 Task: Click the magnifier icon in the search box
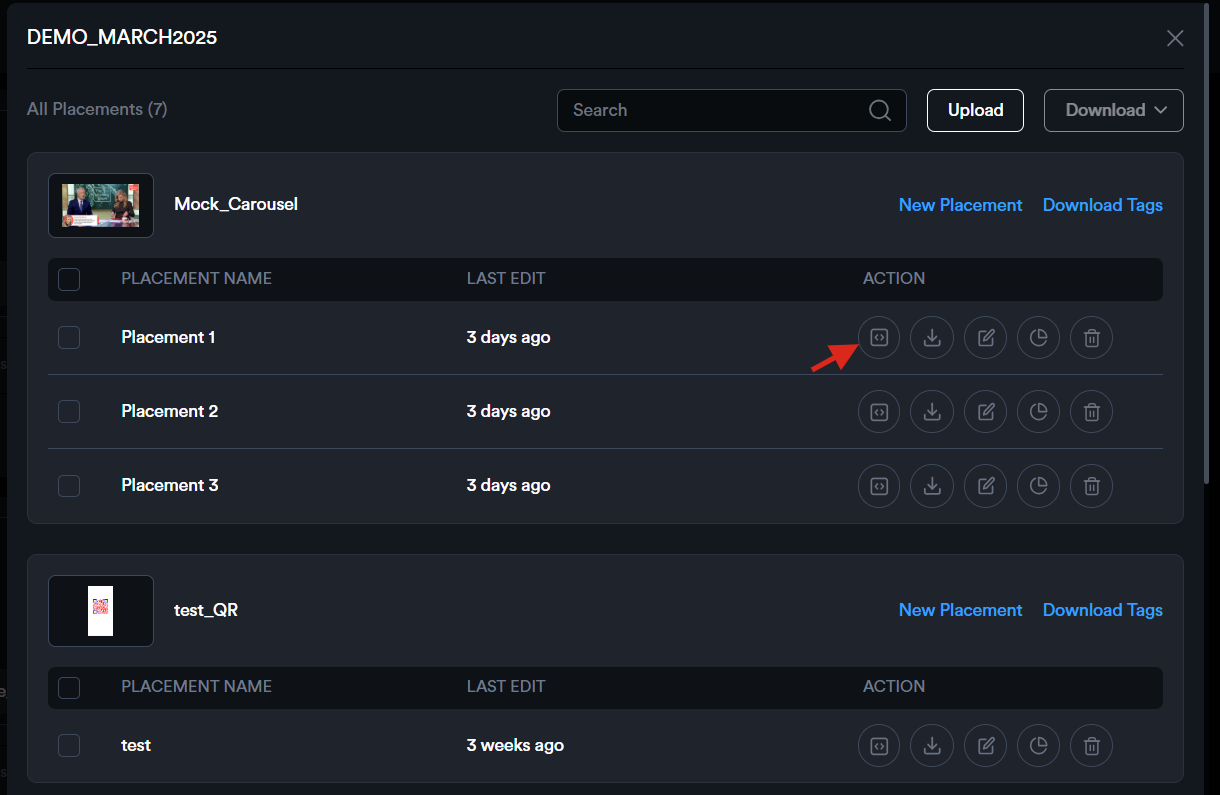coord(879,111)
